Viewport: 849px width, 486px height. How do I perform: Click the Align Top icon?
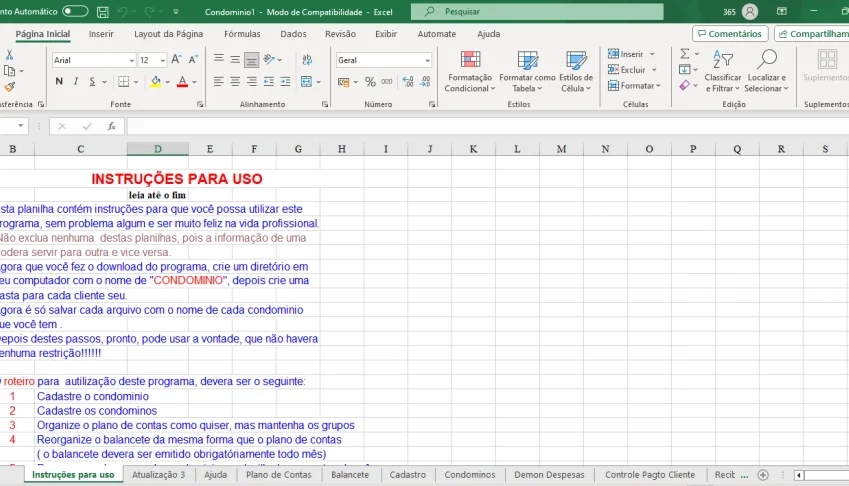[x=219, y=59]
